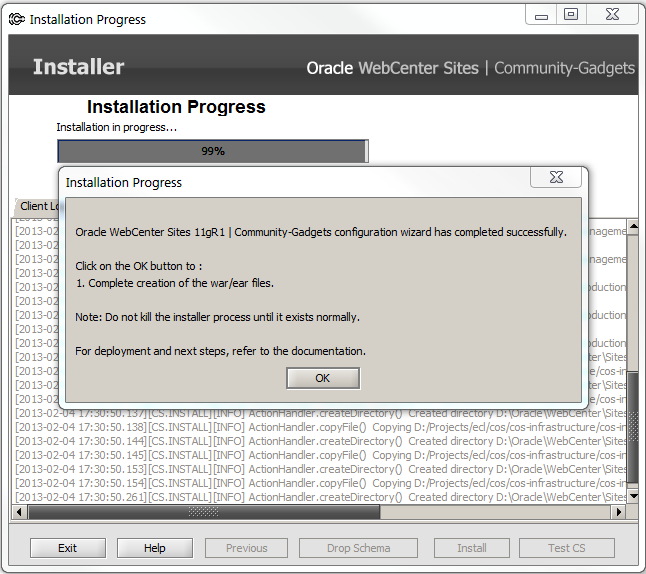Click the 99% installation progress bar
The height and width of the screenshot is (574, 646).
[x=213, y=151]
